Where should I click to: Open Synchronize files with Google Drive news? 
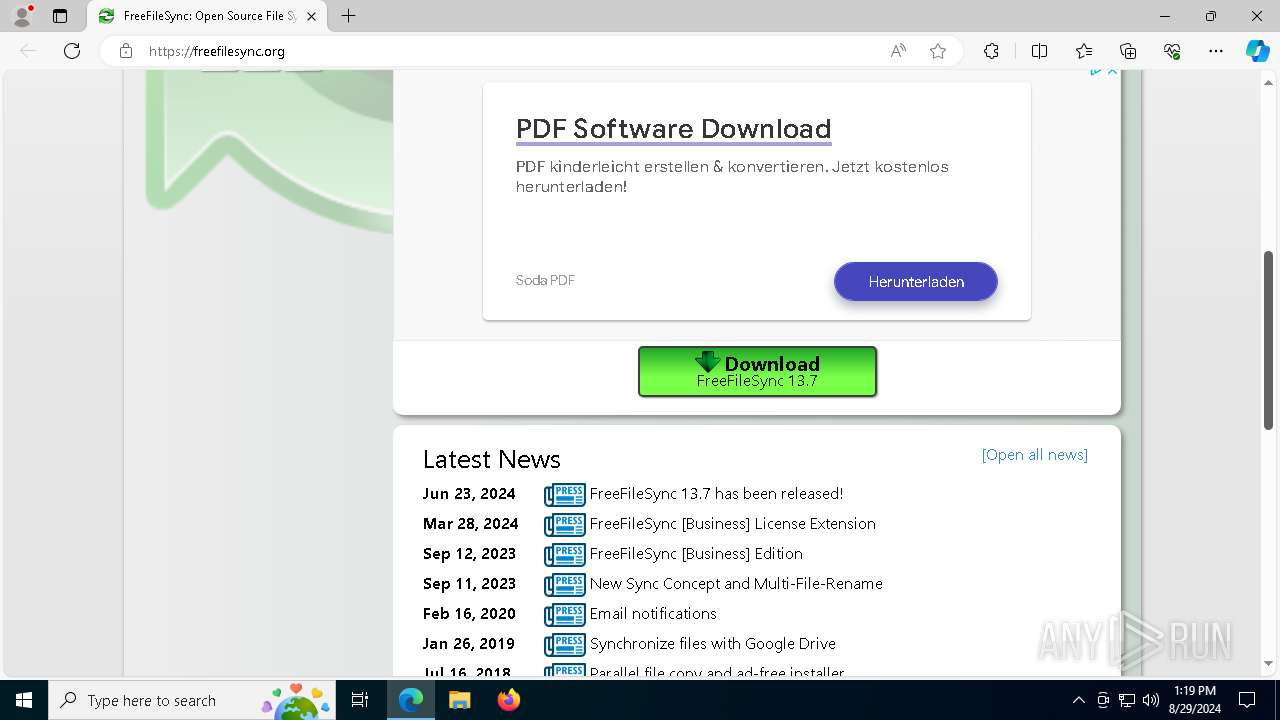point(712,644)
